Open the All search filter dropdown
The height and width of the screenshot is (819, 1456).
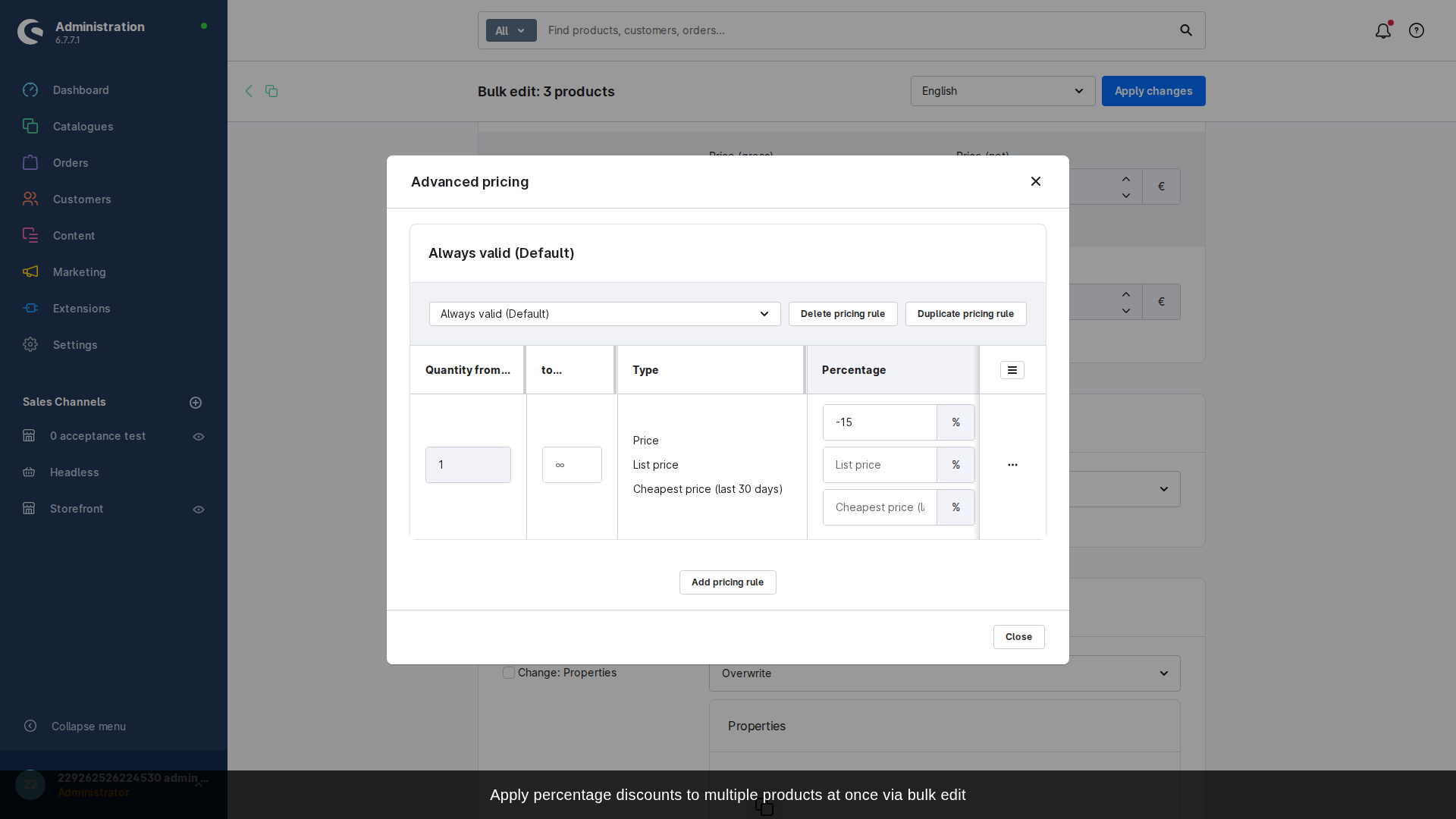click(x=510, y=31)
